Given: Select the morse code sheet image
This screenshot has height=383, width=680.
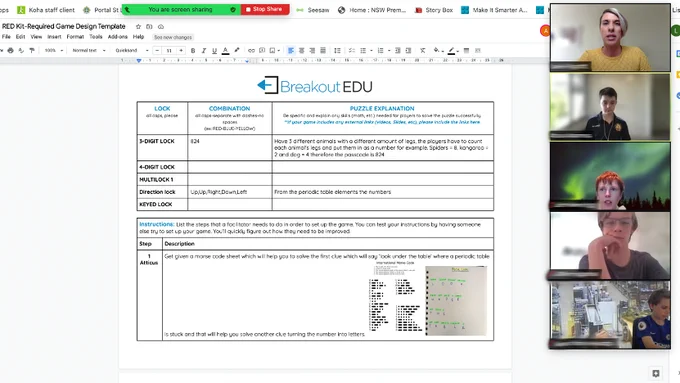Looking at the screenshot, I should [395, 297].
